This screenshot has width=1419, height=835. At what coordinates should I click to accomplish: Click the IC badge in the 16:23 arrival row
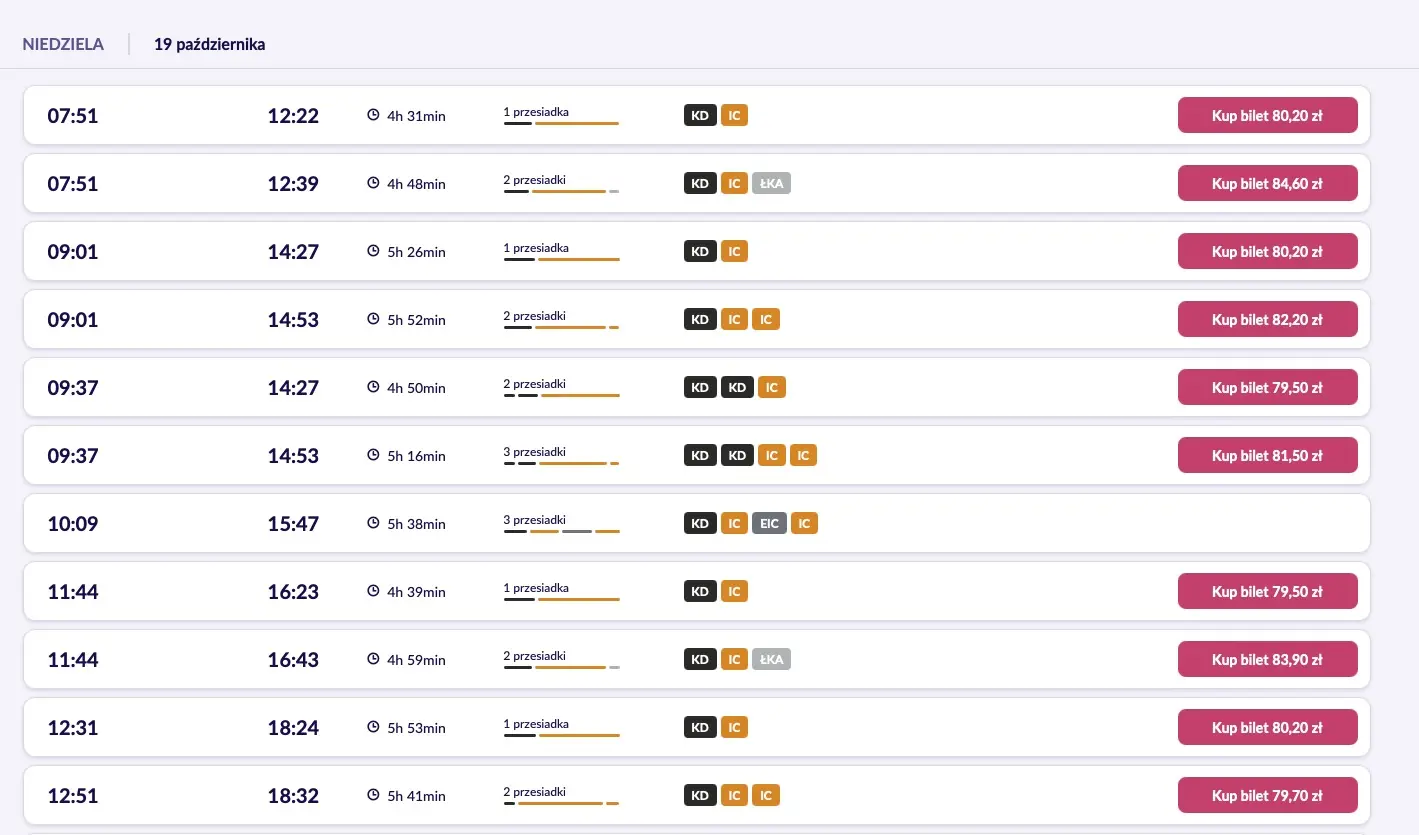click(x=734, y=591)
